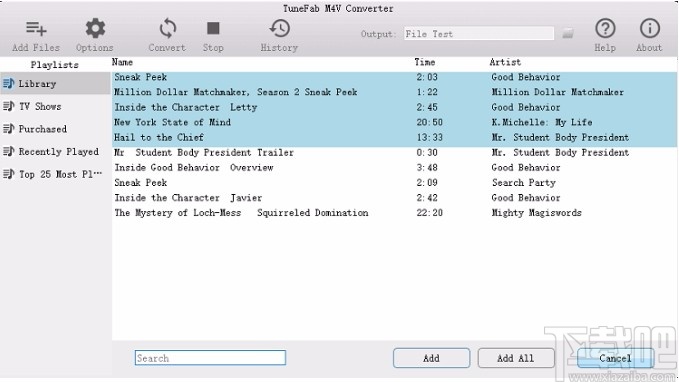Select The Mystery of Loch-Mess row
Screen dimensions: 679x382
pyautogui.click(x=394, y=213)
